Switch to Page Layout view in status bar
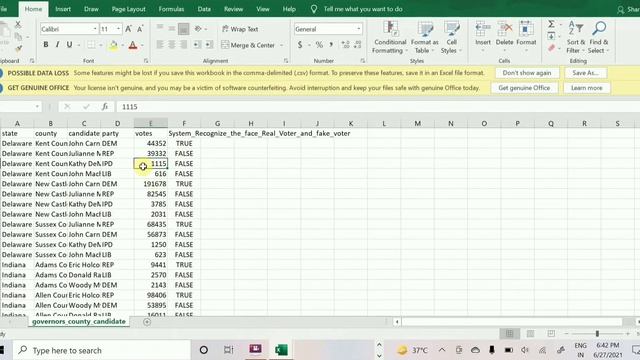The height and width of the screenshot is (360, 640). tap(530, 334)
